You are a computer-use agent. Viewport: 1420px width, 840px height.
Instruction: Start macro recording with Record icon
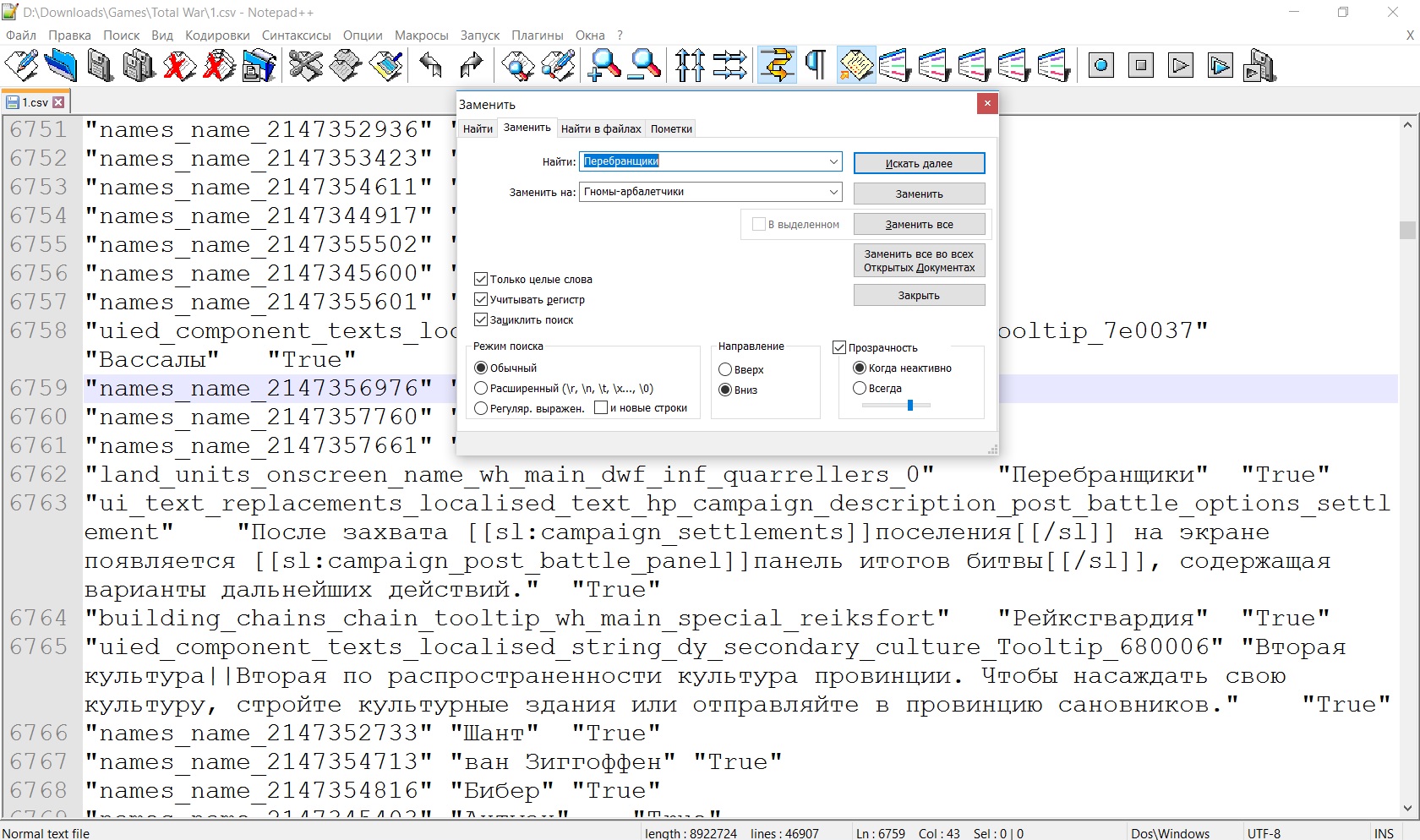1101,65
